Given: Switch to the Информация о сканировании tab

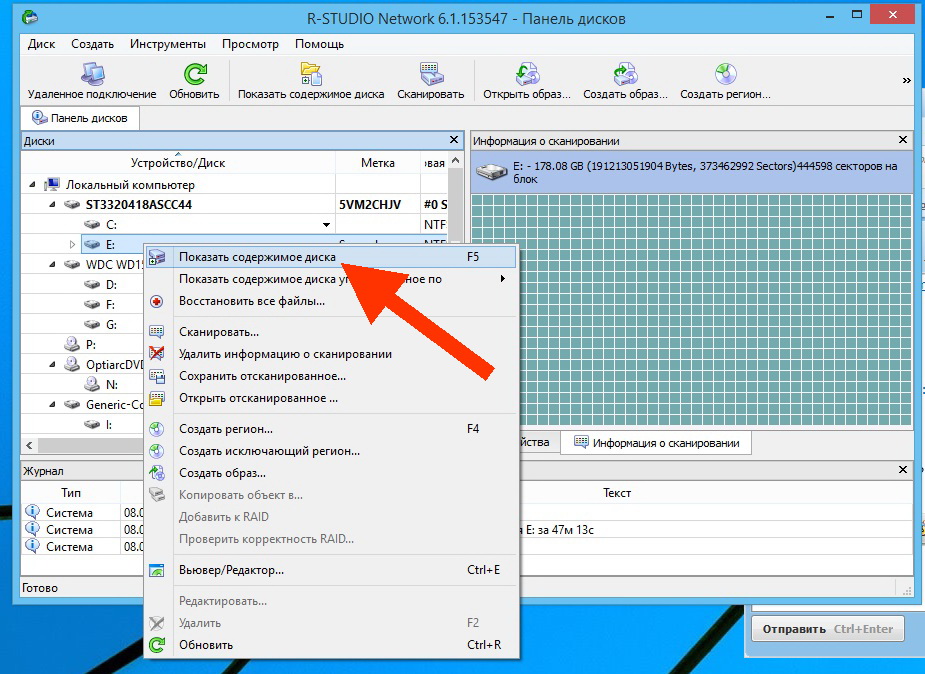Looking at the screenshot, I should coord(658,442).
